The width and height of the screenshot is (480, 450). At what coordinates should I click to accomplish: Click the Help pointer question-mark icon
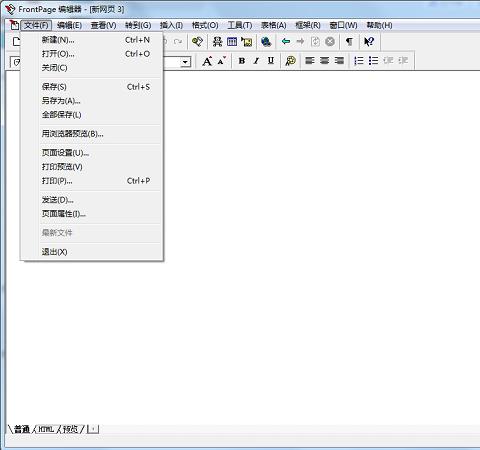369,42
